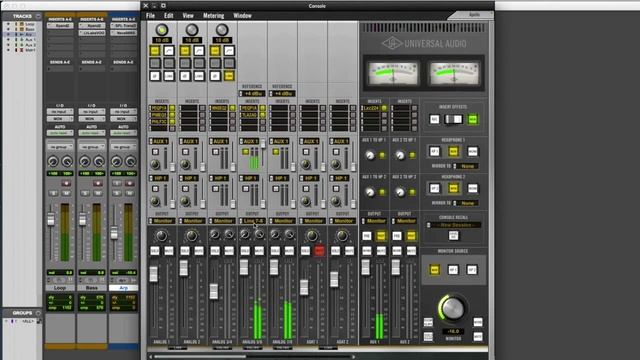640x360 pixels.
Task: Select HP1 as Monitor Source
Action: click(x=453, y=270)
